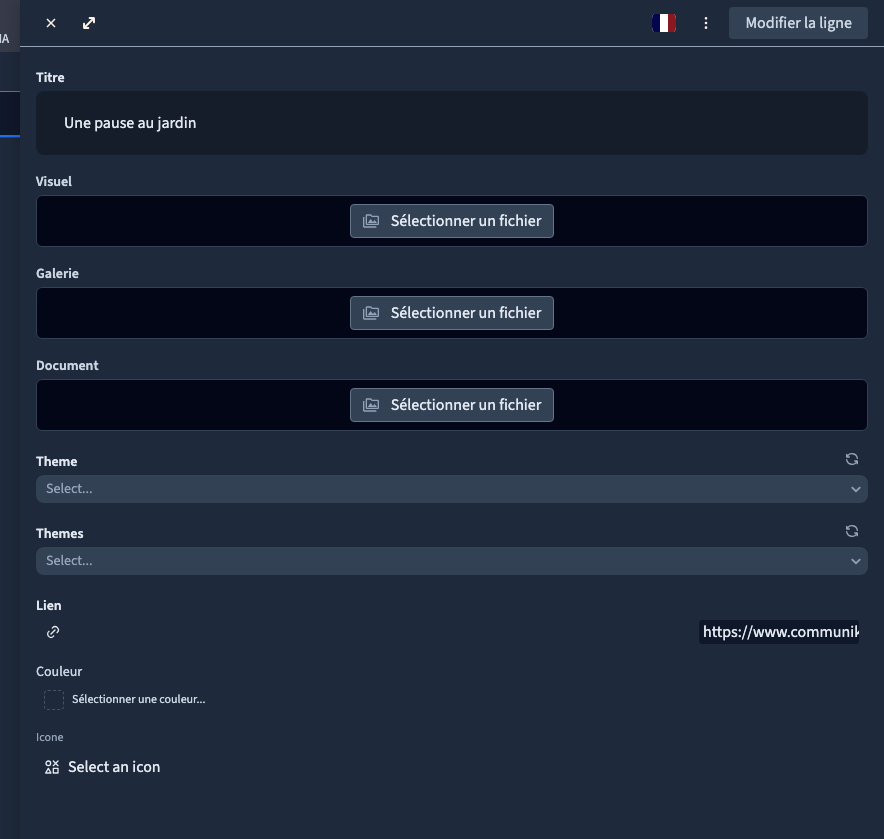Expand panel to full screen
Viewport: 884px width, 839px height.
click(89, 23)
